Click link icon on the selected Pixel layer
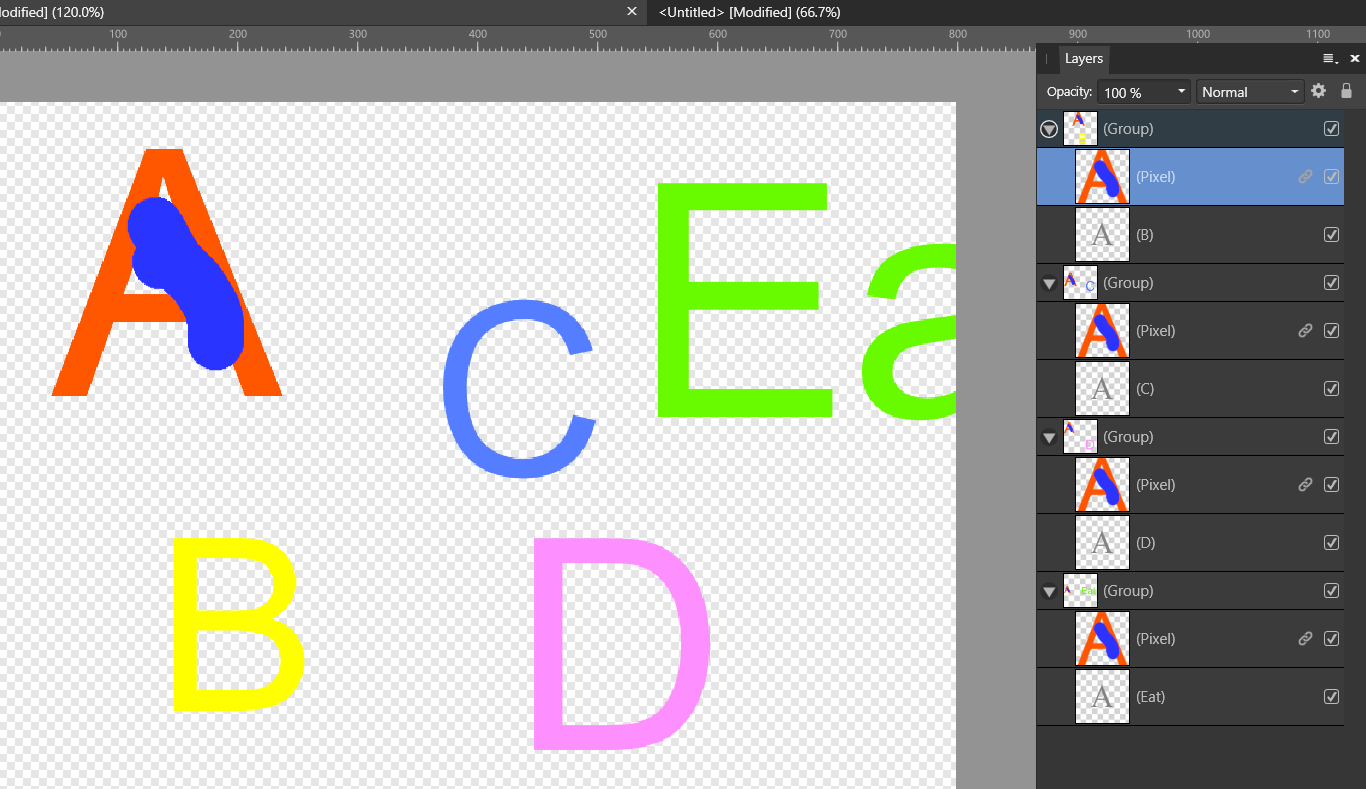 click(x=1305, y=177)
